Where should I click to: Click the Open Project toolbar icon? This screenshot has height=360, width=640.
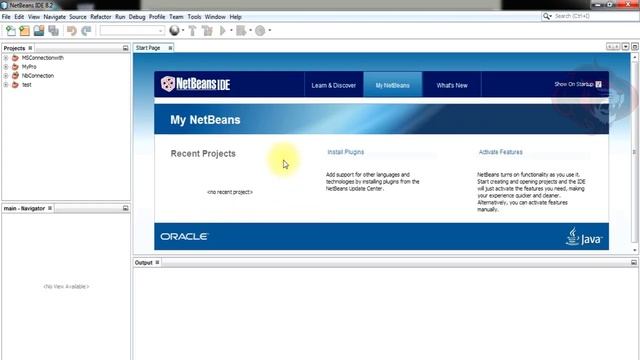pyautogui.click(x=39, y=31)
